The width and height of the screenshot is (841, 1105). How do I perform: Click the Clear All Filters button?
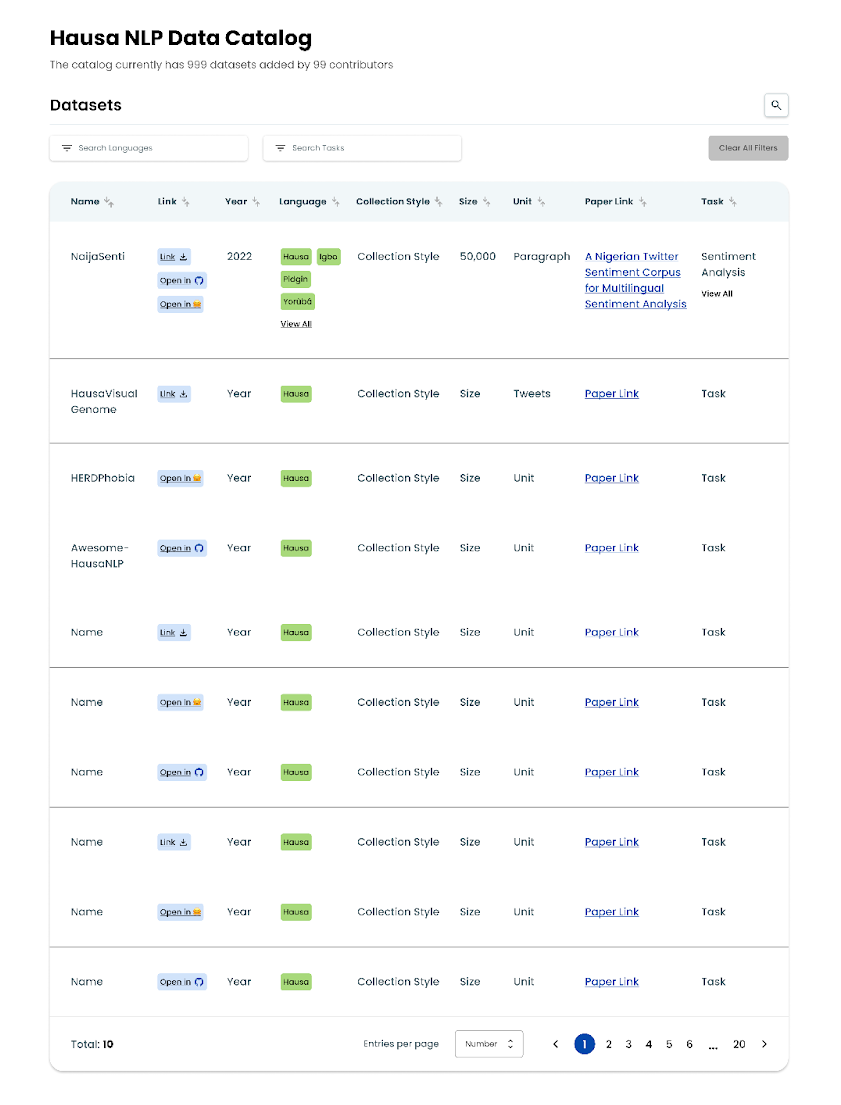click(x=748, y=147)
